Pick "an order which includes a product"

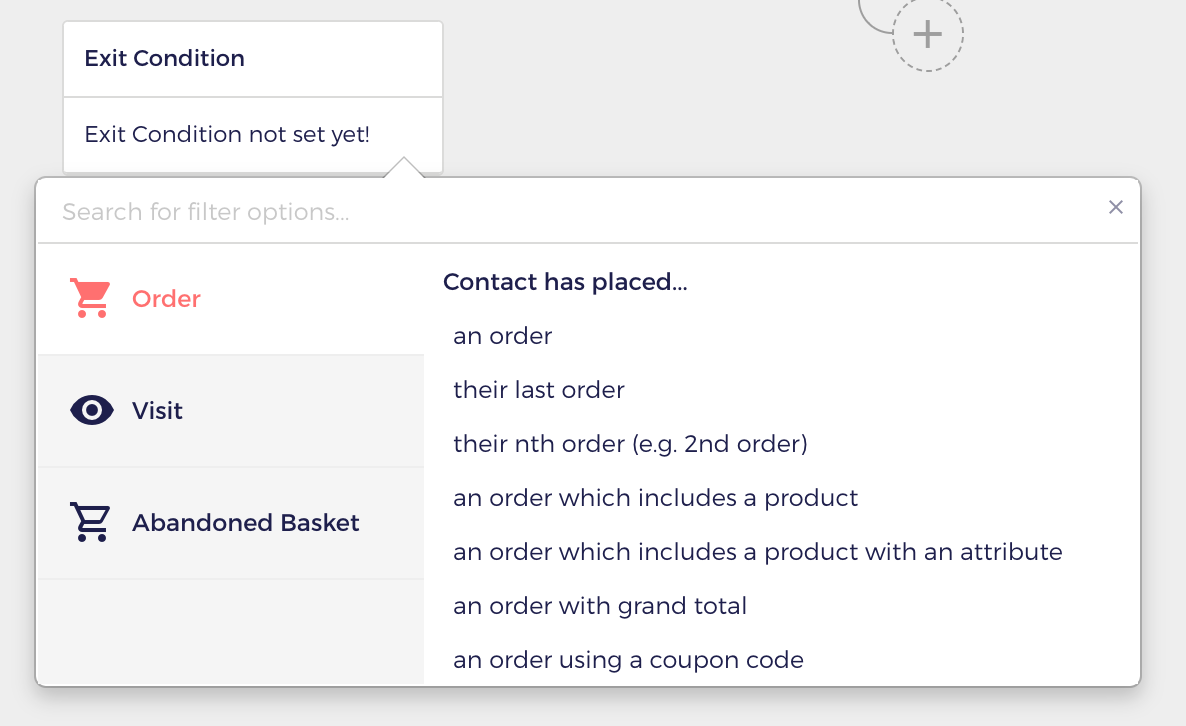[655, 498]
